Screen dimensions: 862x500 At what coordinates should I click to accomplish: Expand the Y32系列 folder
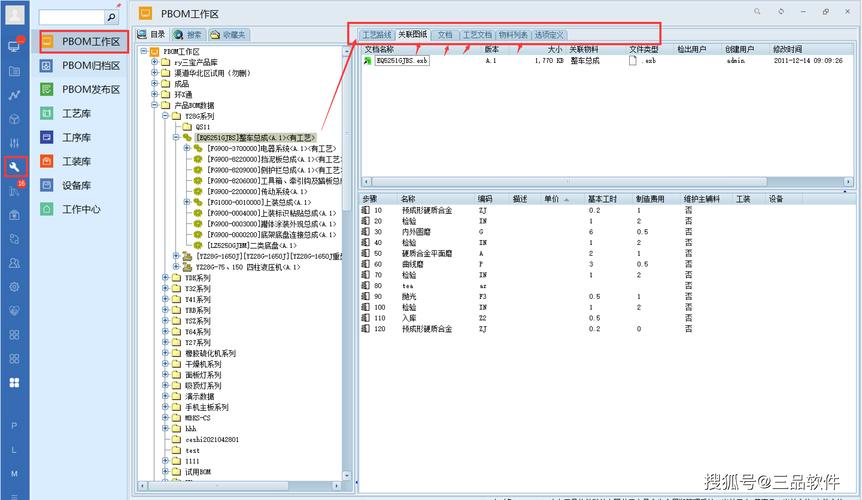coord(165,288)
